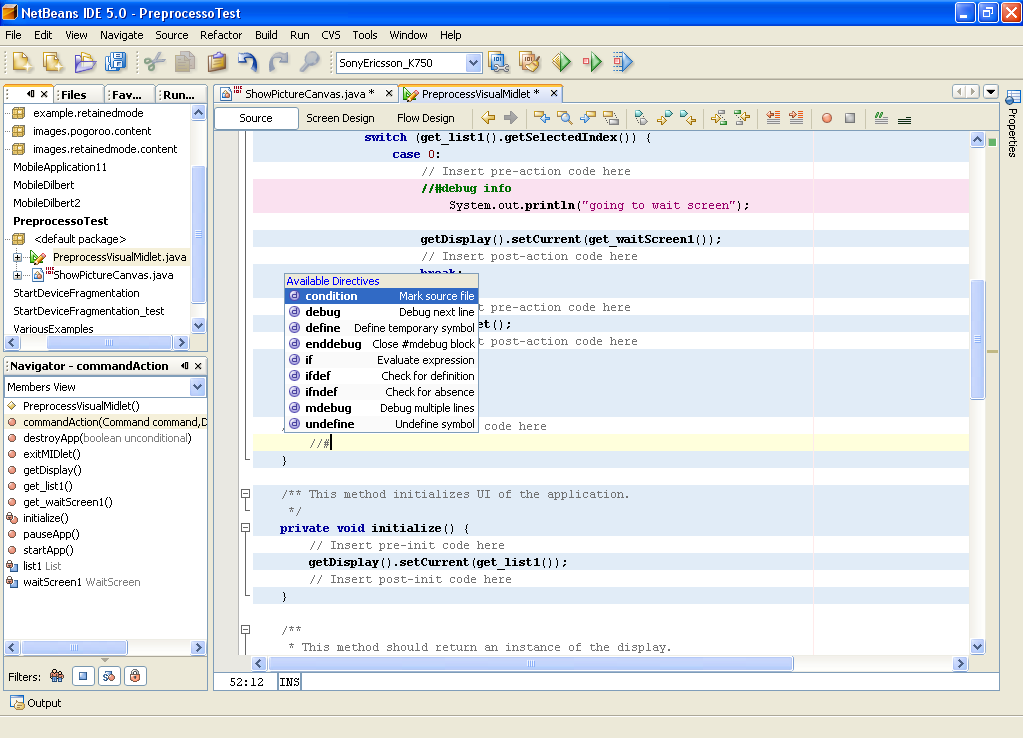
Task: Toggle the show static members filter
Action: [x=109, y=676]
